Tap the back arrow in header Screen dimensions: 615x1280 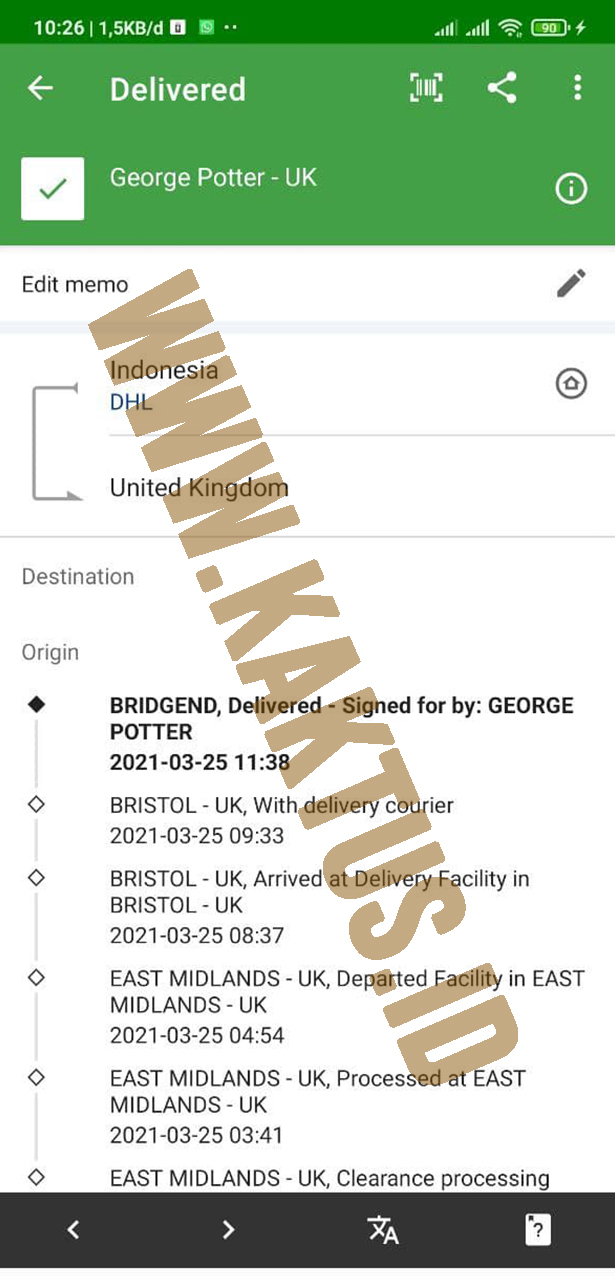[x=40, y=88]
